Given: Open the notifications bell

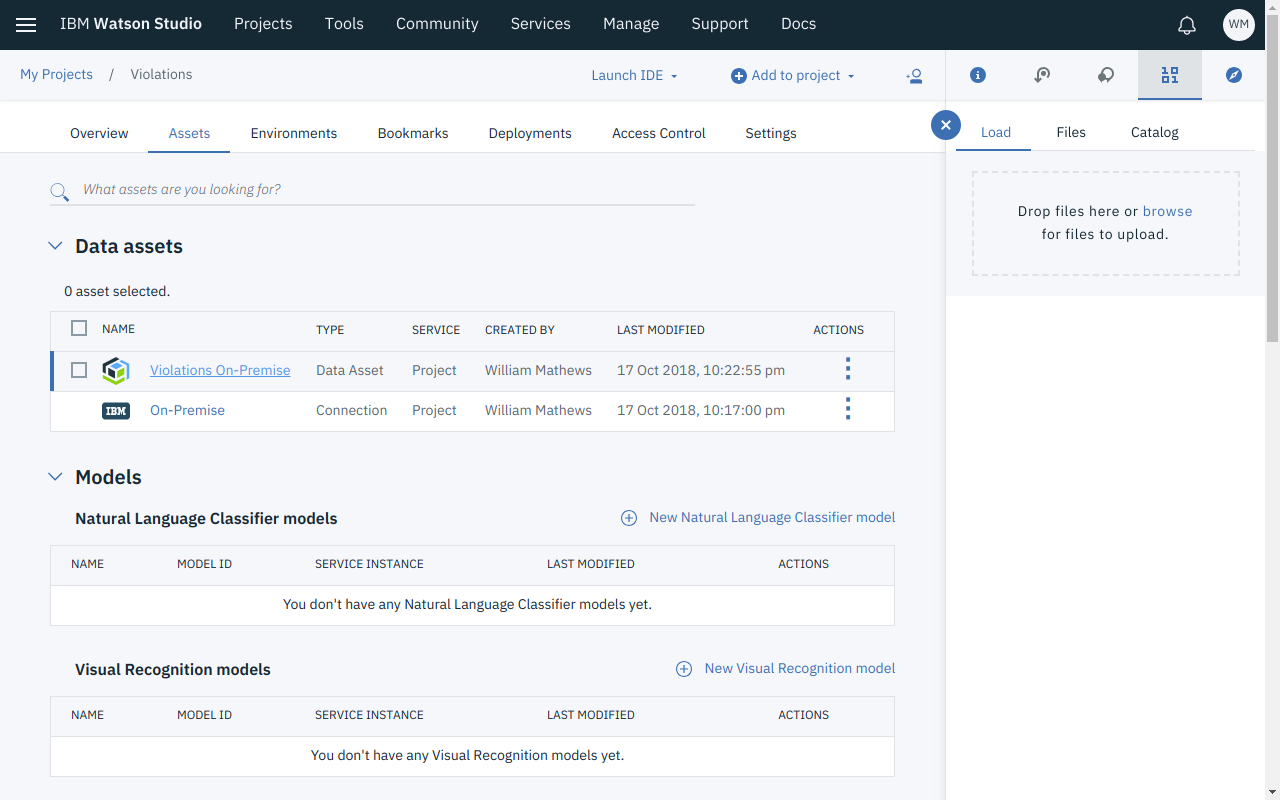Looking at the screenshot, I should tap(1187, 25).
